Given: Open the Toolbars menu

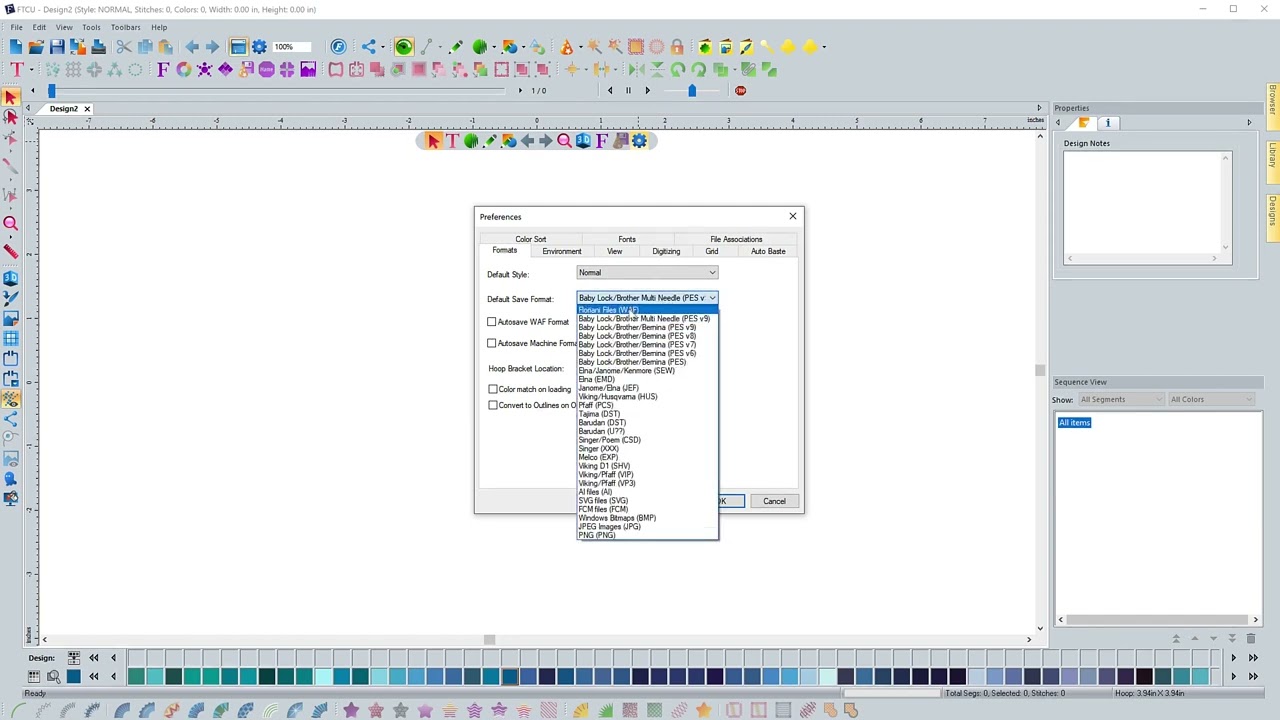Looking at the screenshot, I should pyautogui.click(x=125, y=27).
